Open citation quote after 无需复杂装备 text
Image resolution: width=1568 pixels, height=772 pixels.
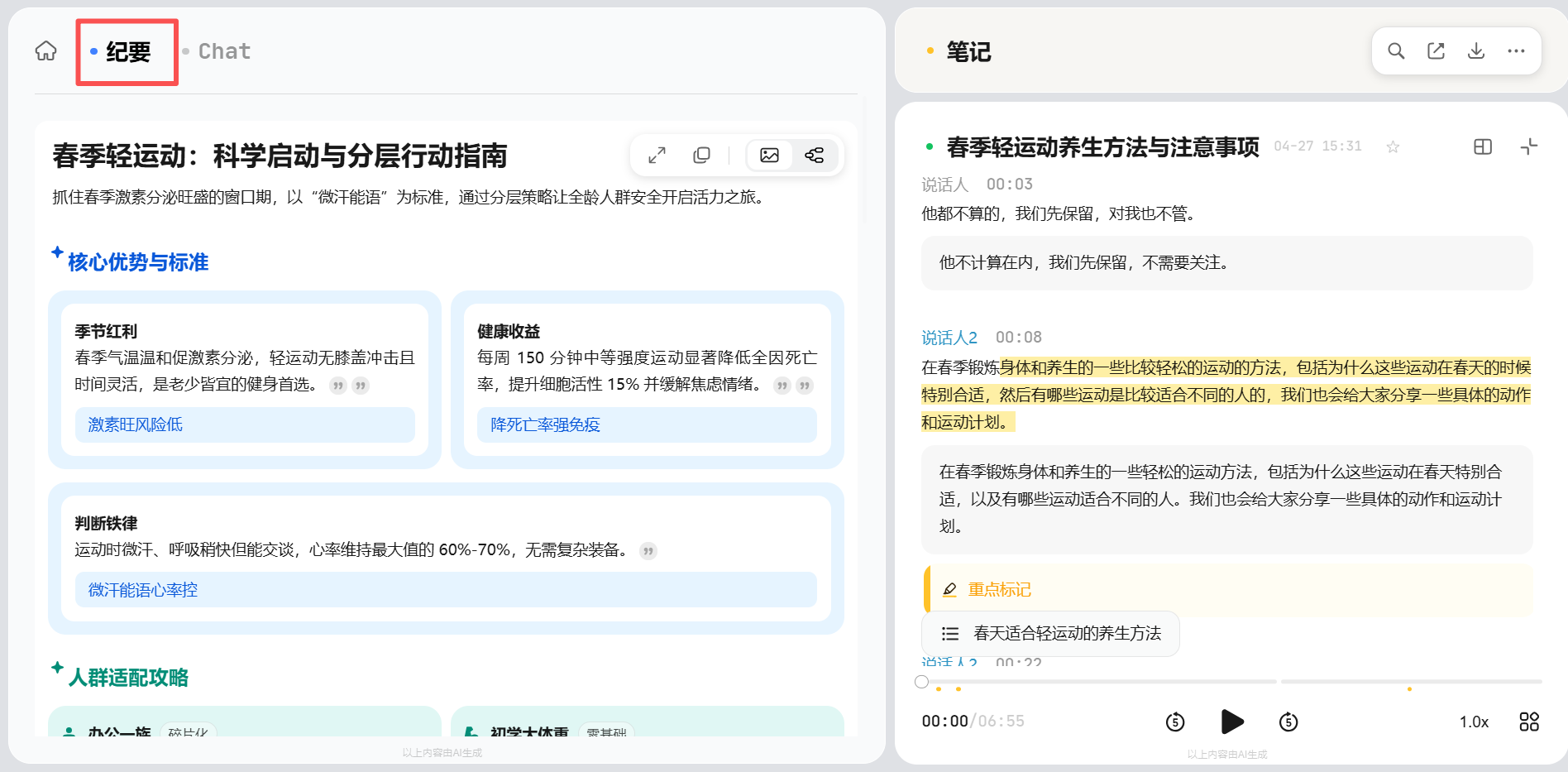(648, 551)
